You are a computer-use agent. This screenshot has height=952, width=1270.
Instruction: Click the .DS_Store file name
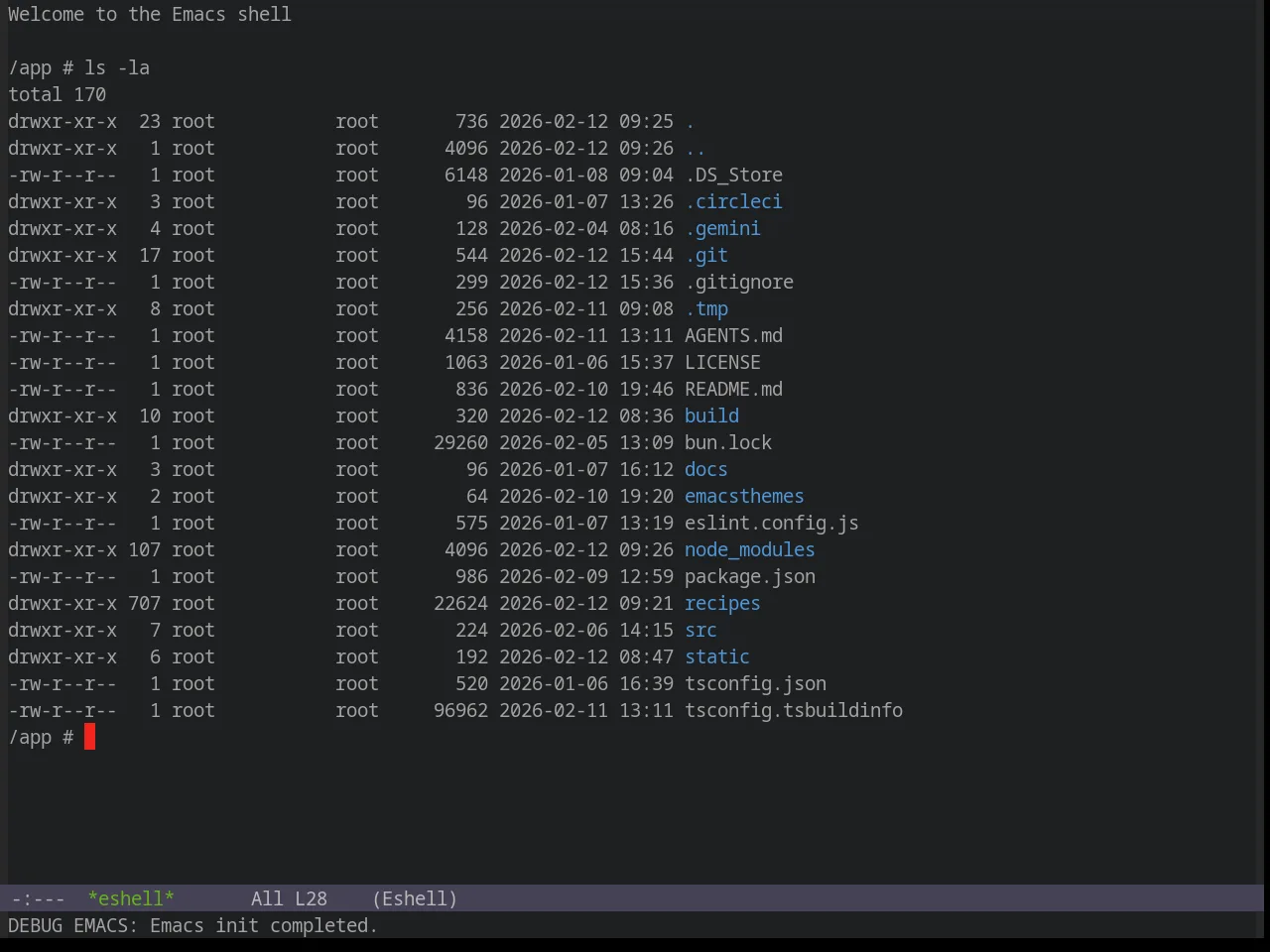[733, 175]
